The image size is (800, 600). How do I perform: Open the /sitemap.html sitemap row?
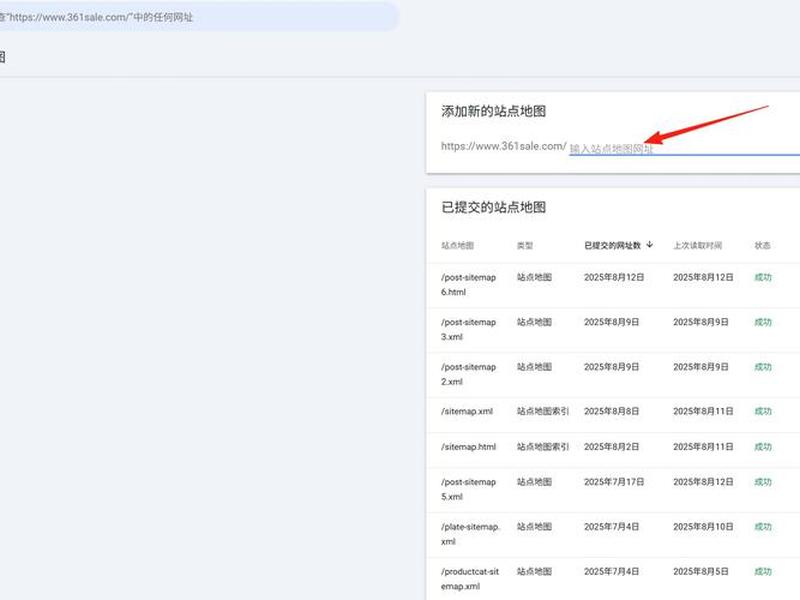pyautogui.click(x=613, y=450)
